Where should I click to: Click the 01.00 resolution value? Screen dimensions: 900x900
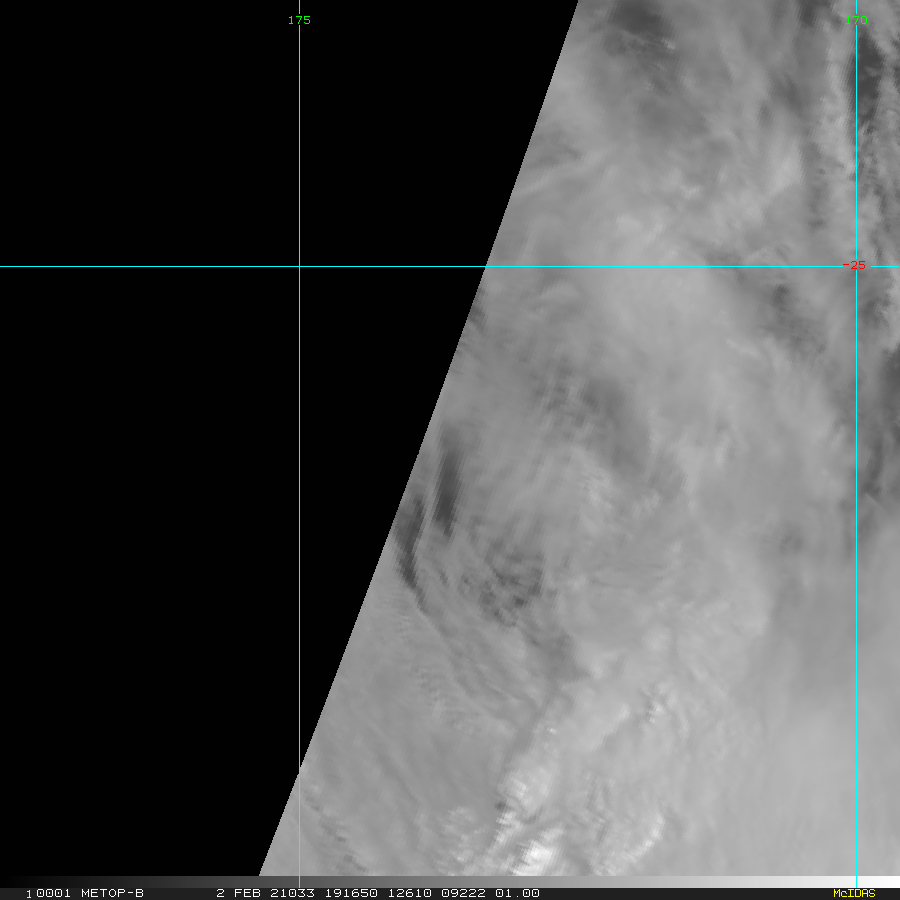pyautogui.click(x=517, y=893)
